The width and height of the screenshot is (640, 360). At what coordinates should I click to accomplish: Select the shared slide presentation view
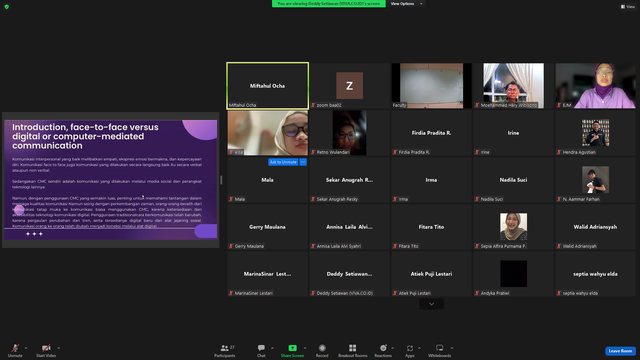pyautogui.click(x=111, y=180)
